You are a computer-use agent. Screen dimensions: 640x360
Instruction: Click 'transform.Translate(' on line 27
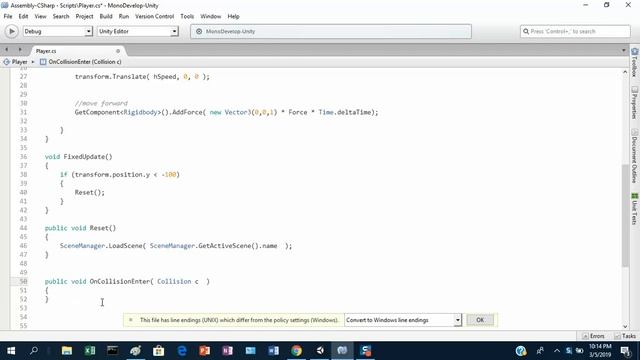[x=112, y=77]
